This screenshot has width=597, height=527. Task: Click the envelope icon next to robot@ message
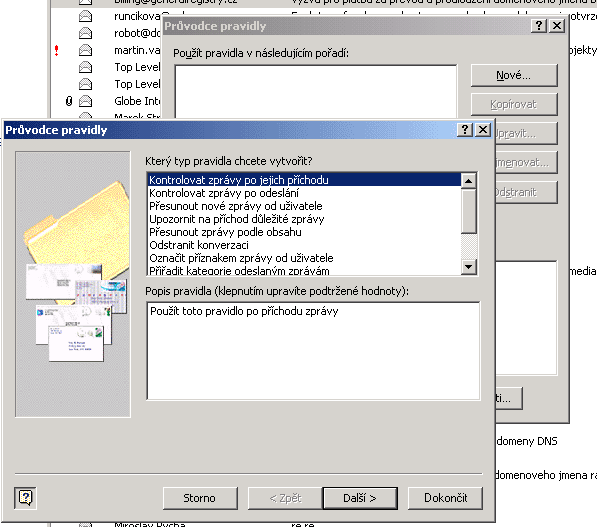pyautogui.click(x=85, y=33)
